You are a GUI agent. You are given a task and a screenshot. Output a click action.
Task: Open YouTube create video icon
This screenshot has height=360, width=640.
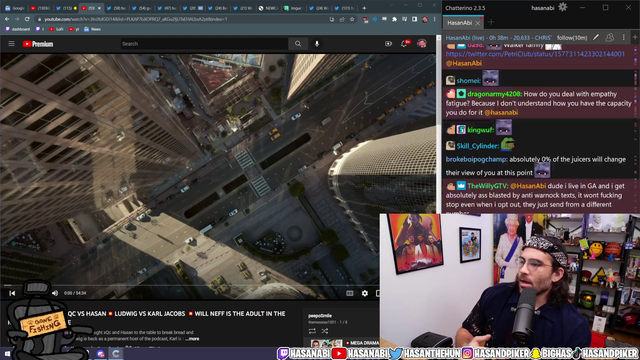tap(388, 44)
